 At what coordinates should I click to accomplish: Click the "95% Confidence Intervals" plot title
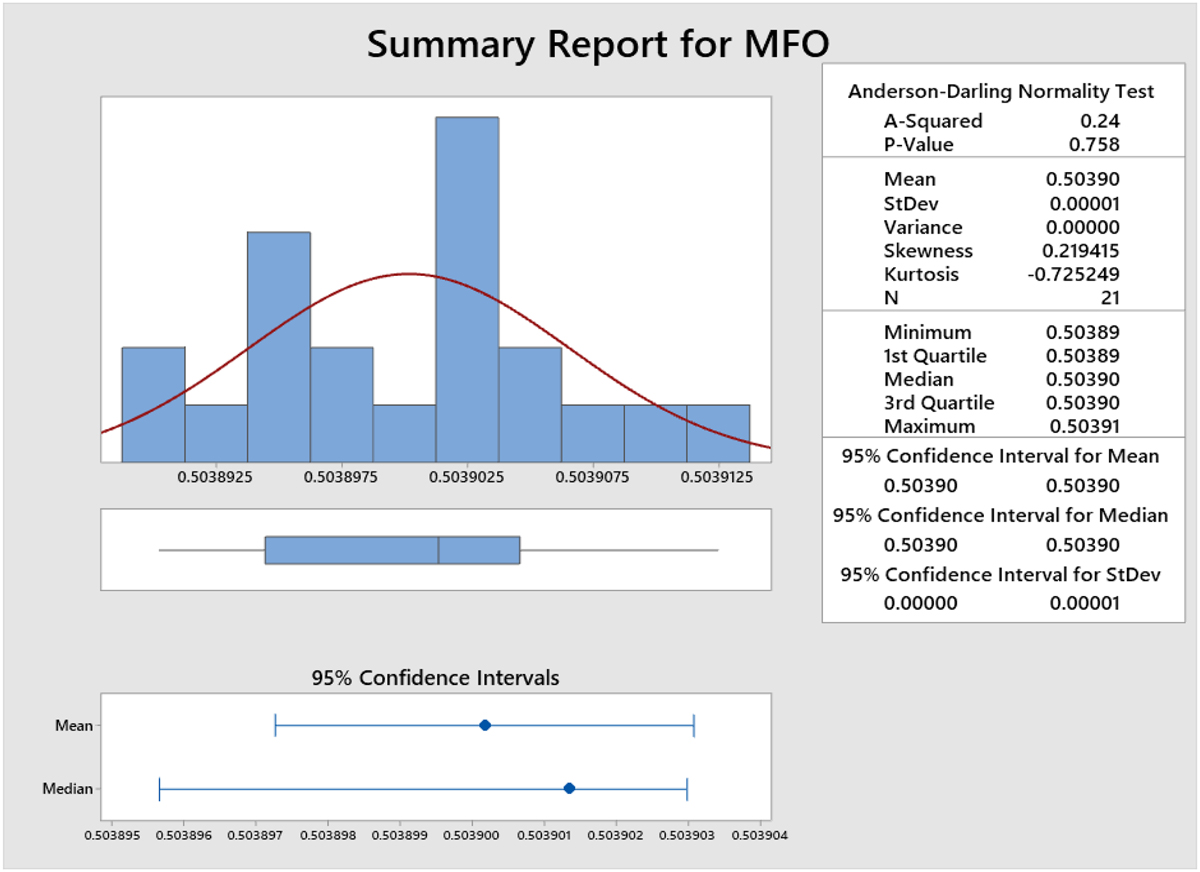click(436, 678)
